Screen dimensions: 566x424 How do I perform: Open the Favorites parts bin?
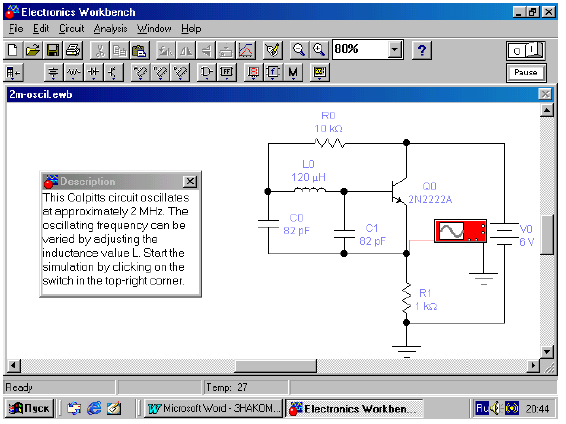[14, 73]
